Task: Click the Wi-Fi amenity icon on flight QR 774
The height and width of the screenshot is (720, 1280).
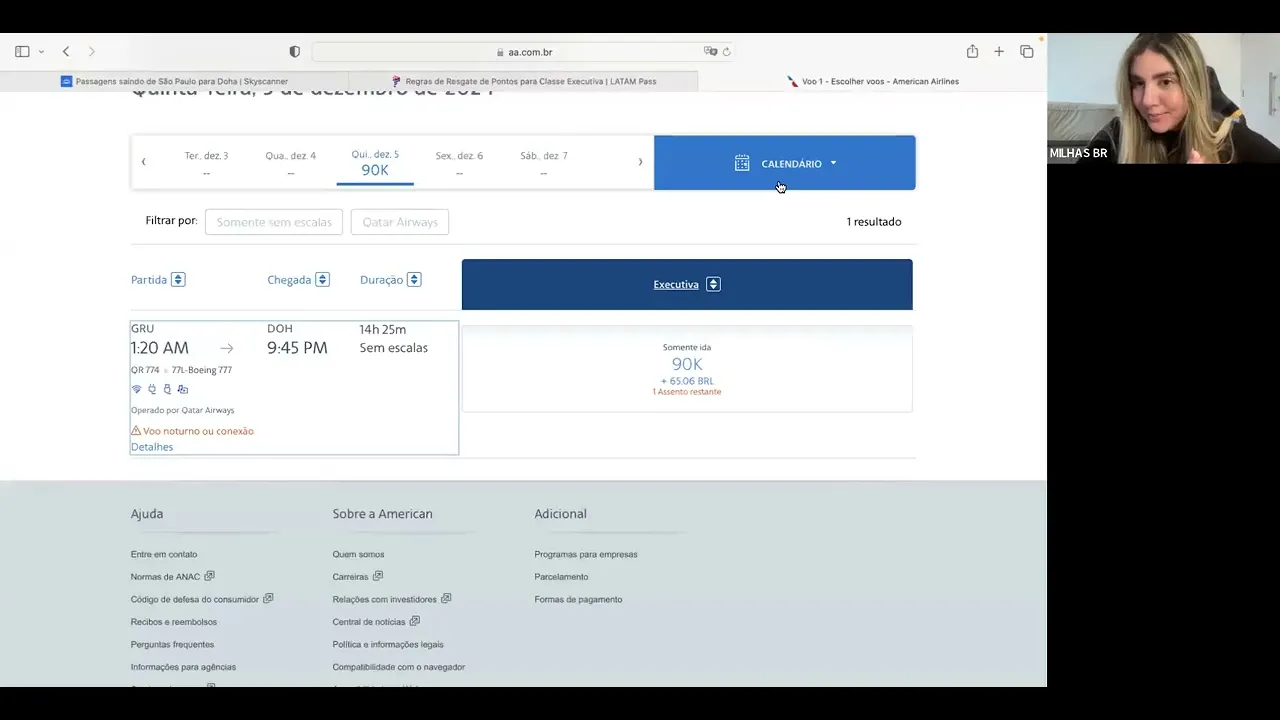Action: 137,390
